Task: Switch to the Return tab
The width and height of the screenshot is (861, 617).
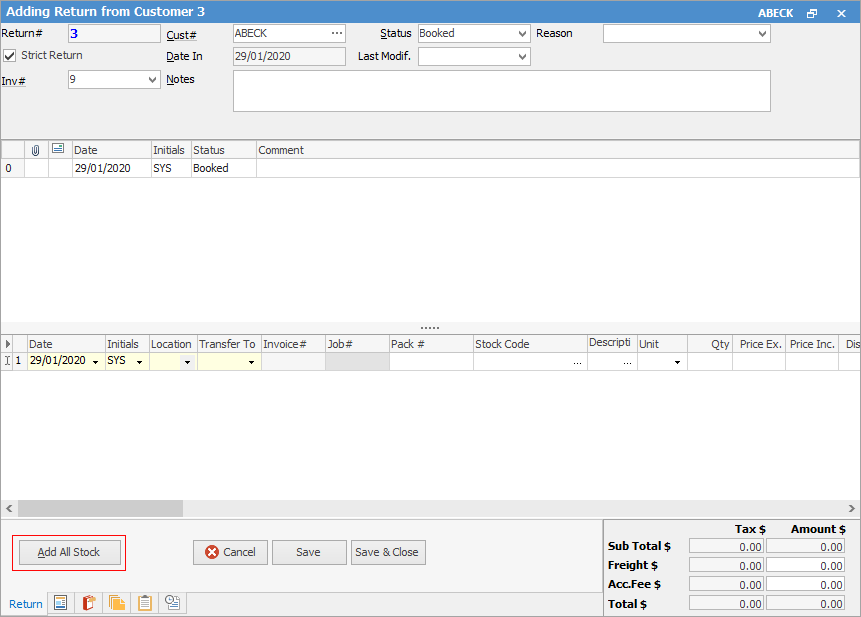Action: [x=26, y=604]
